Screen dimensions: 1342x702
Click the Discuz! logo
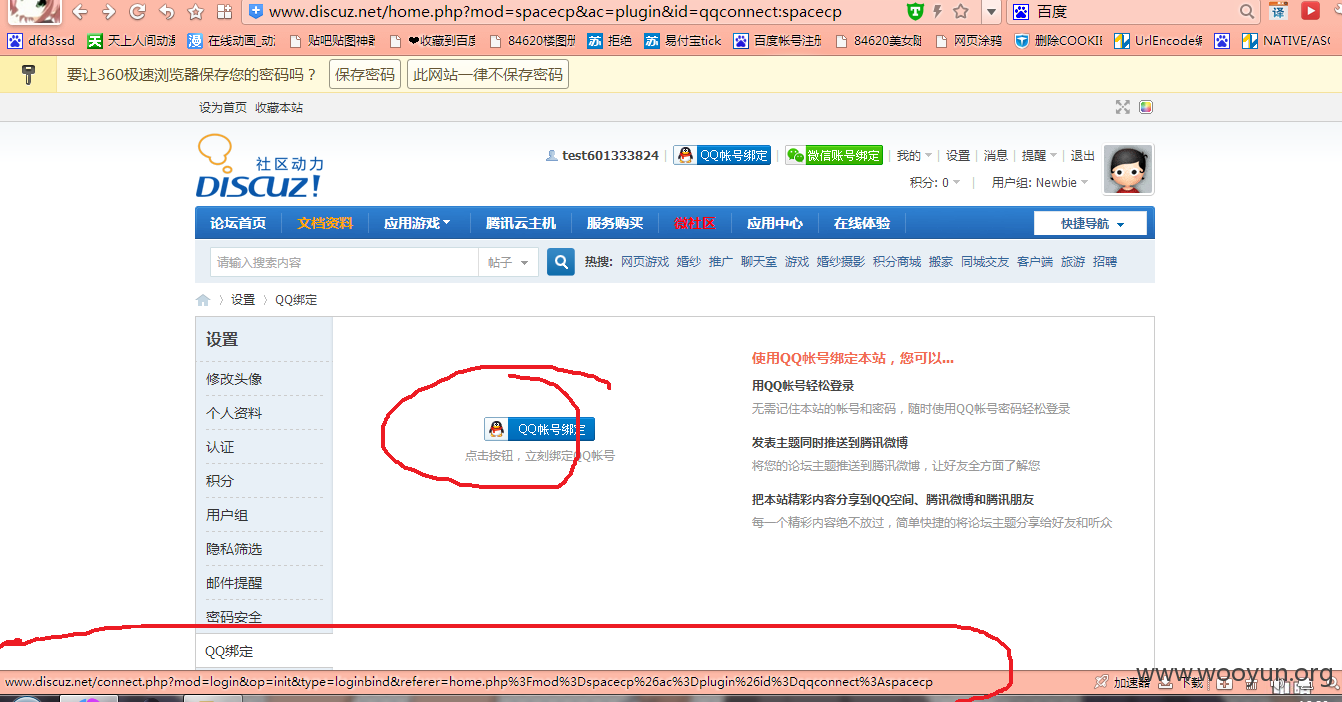260,167
